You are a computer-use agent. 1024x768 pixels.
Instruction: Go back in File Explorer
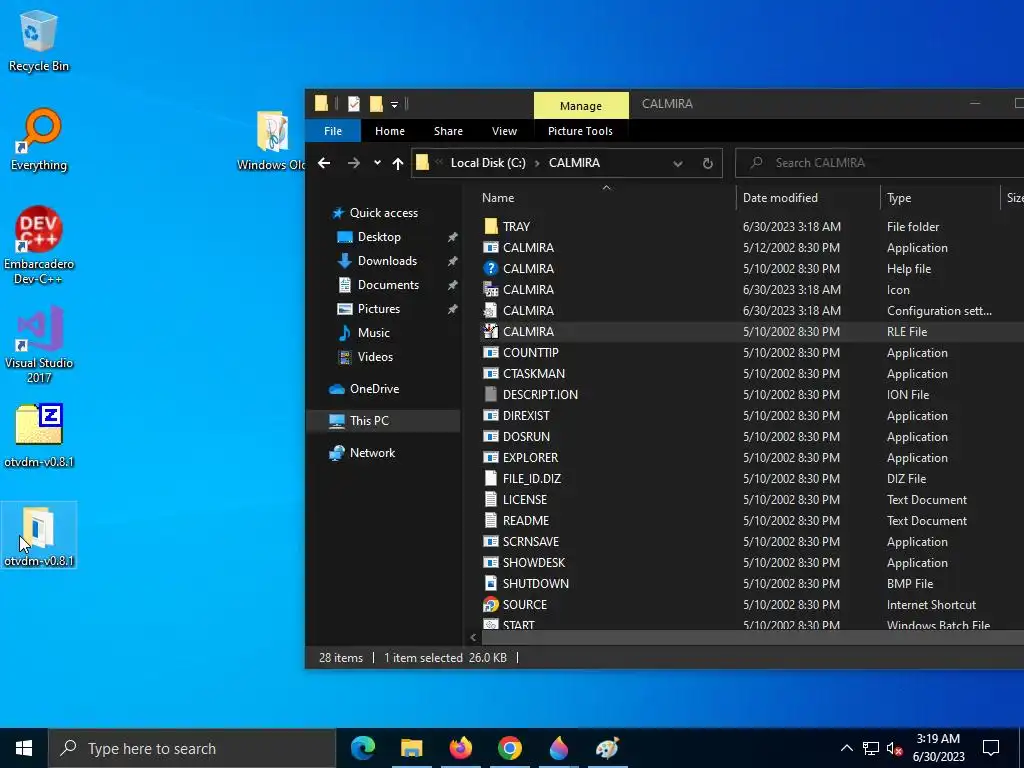324,163
